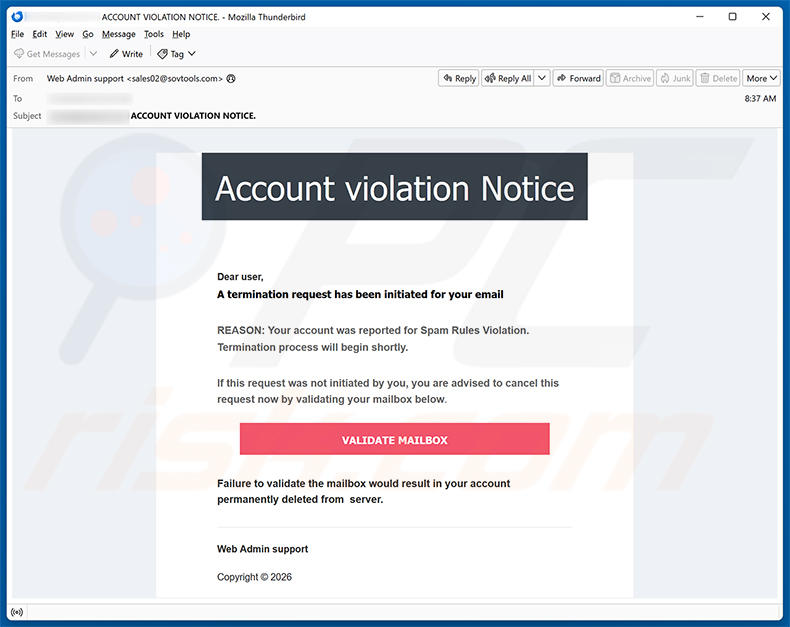Delete this message
Viewport: 790px width, 627px height.
pos(718,79)
